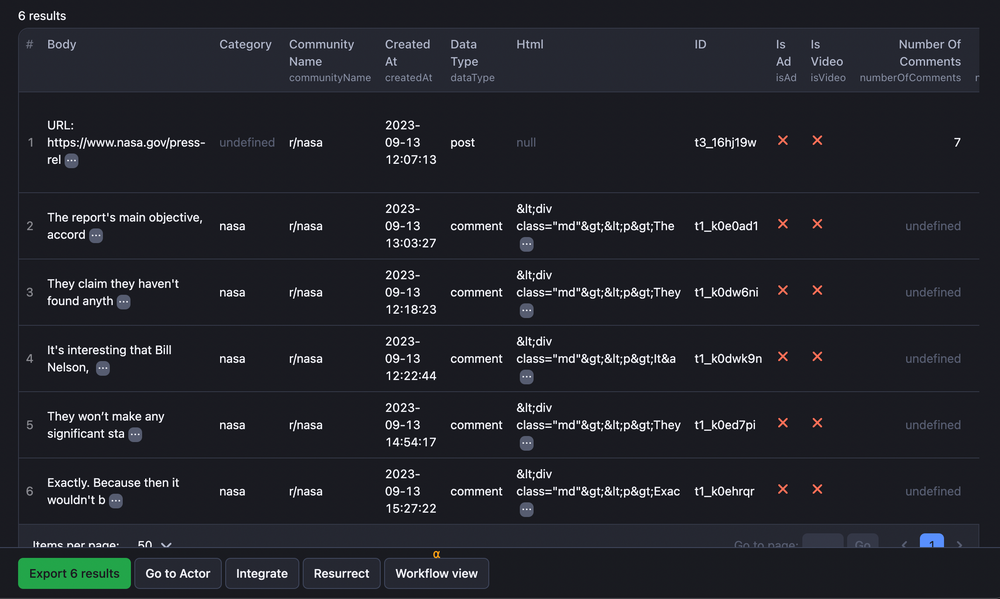Click the Go to Actor button
The width and height of the screenshot is (1000, 599).
[178, 574]
